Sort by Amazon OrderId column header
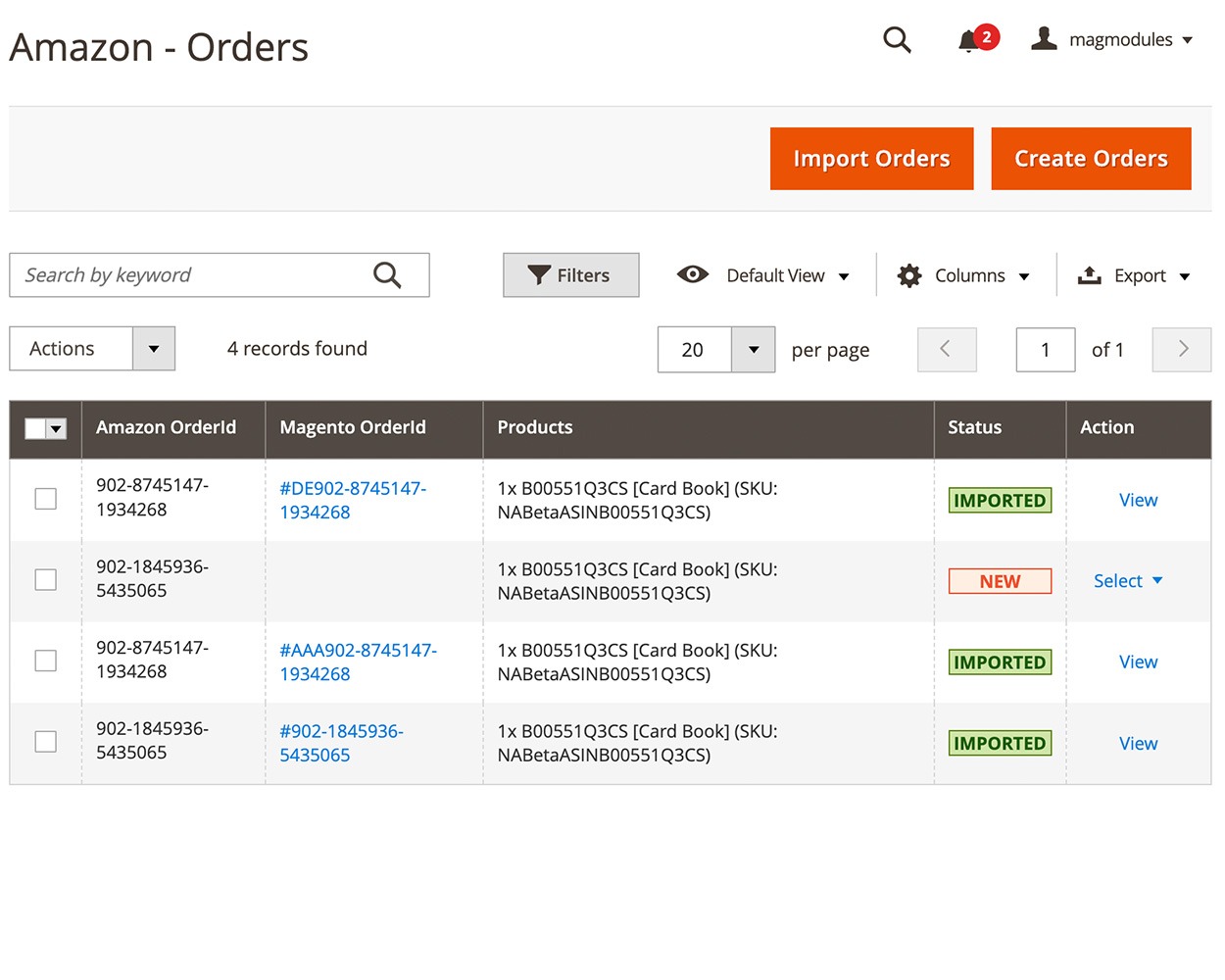 (x=167, y=428)
